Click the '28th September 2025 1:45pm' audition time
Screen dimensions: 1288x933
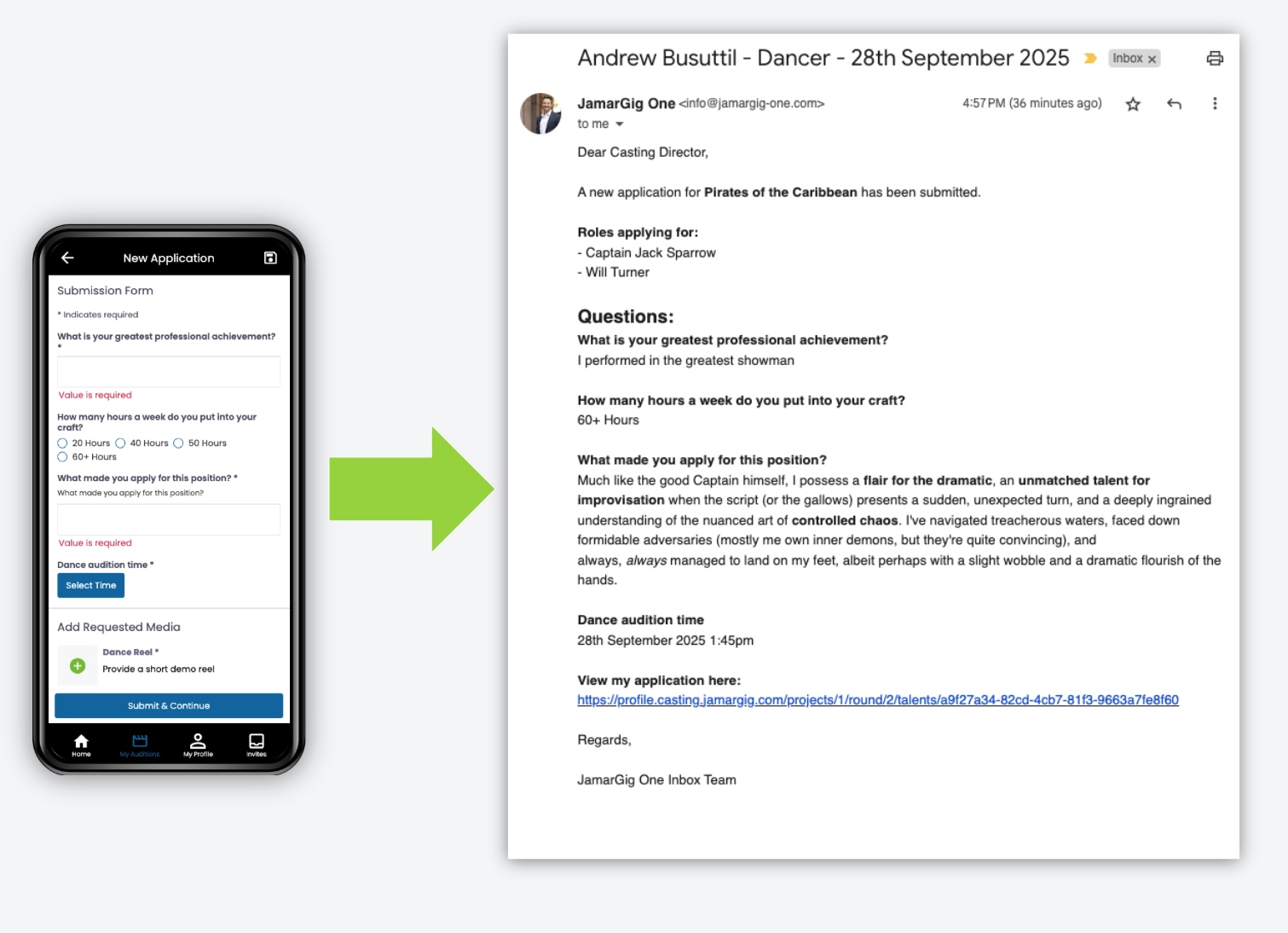(x=666, y=640)
